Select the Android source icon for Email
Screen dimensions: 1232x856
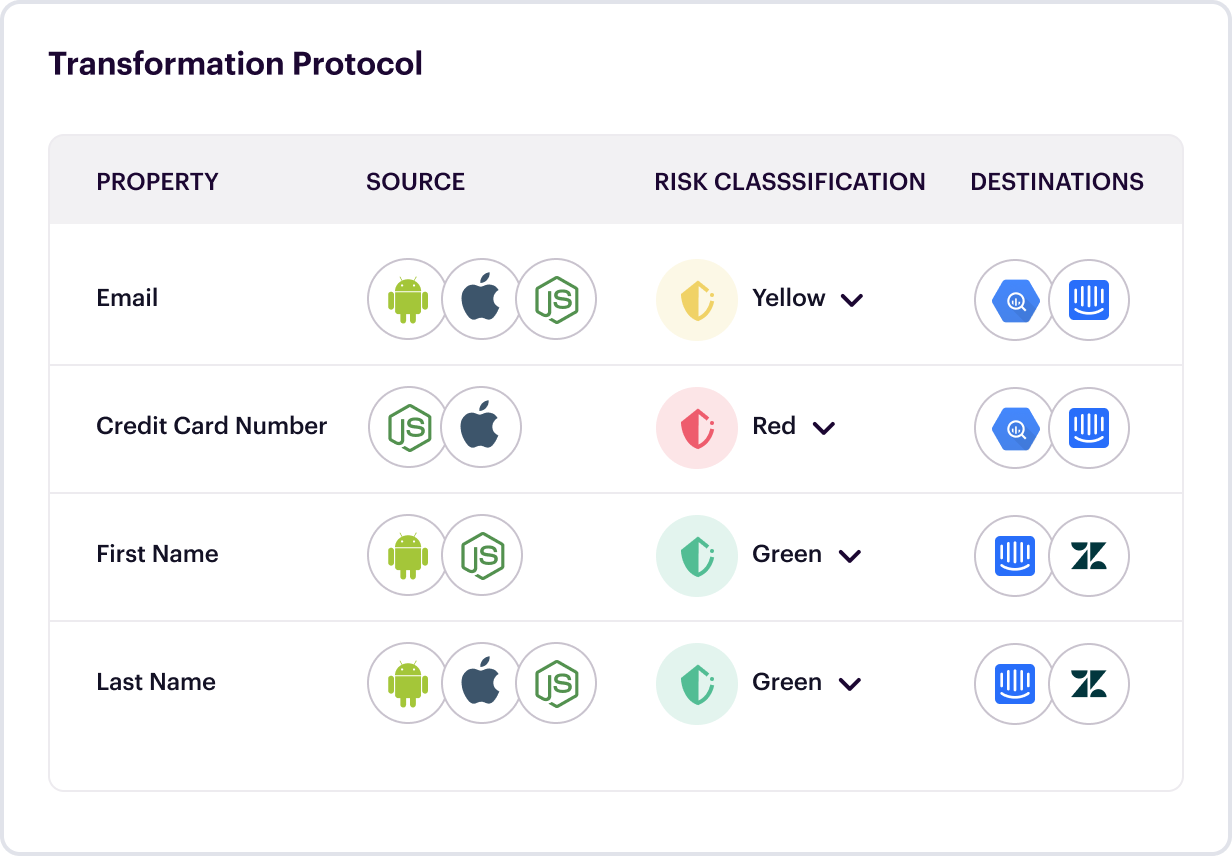pos(407,299)
